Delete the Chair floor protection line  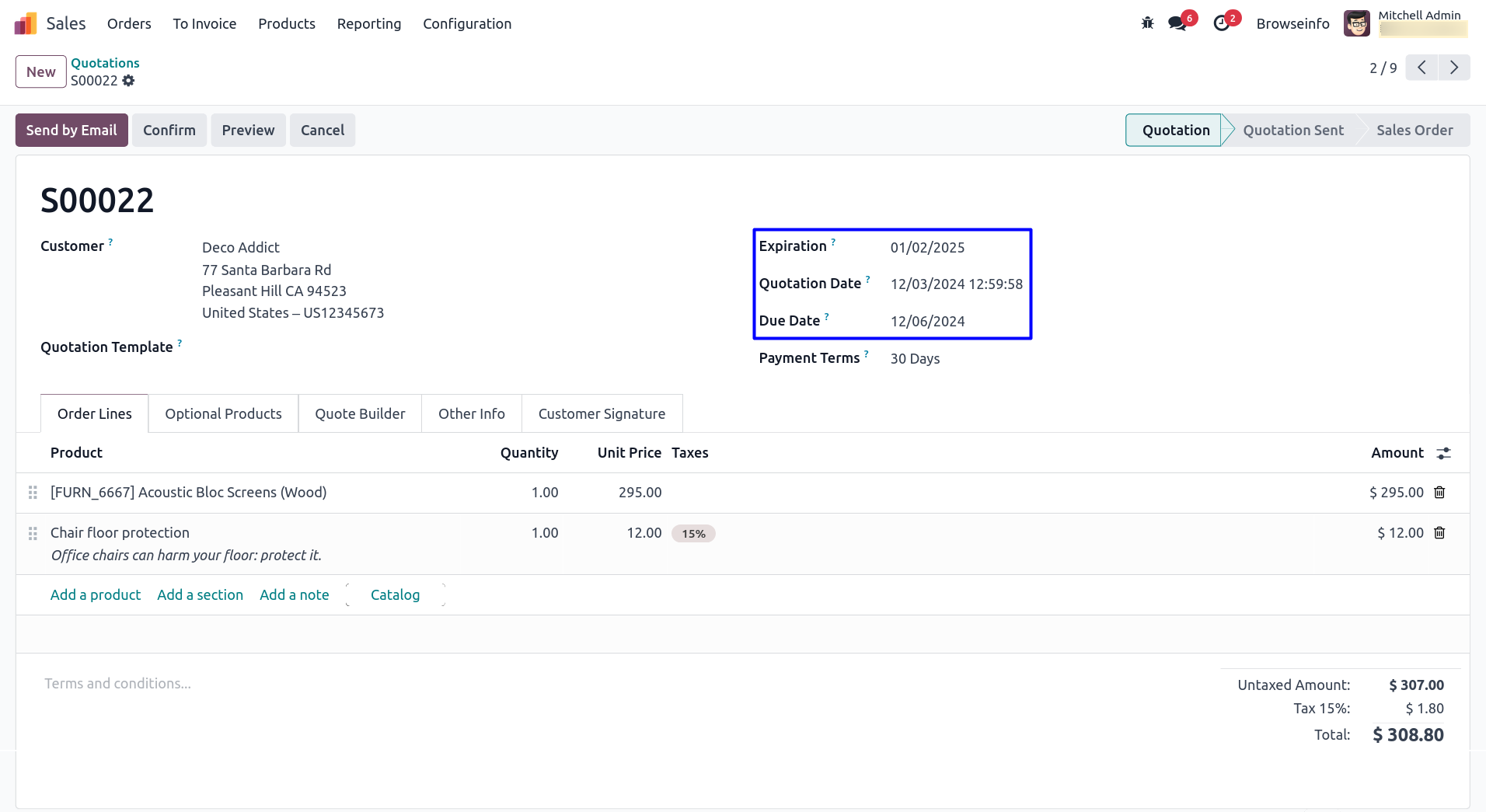pos(1439,533)
